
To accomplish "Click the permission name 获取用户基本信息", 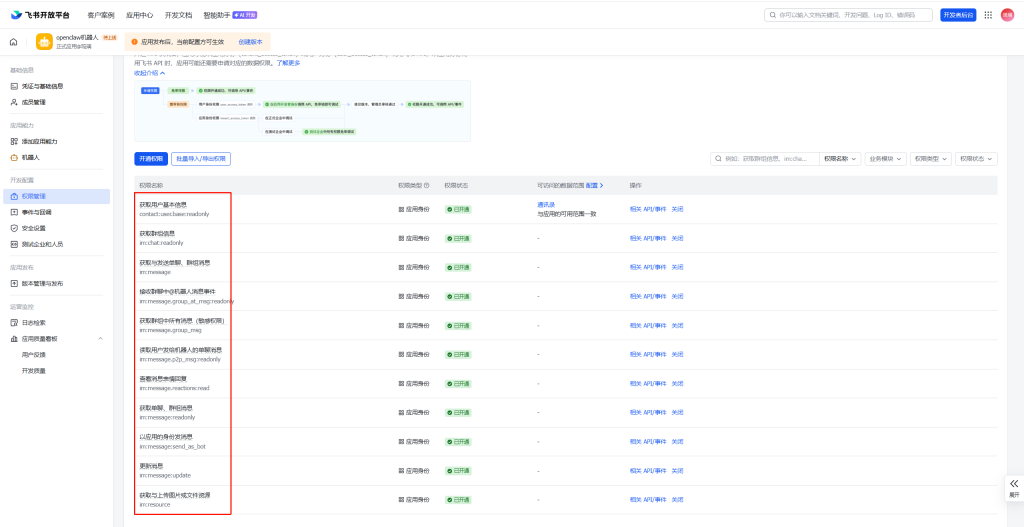I will 163,204.
